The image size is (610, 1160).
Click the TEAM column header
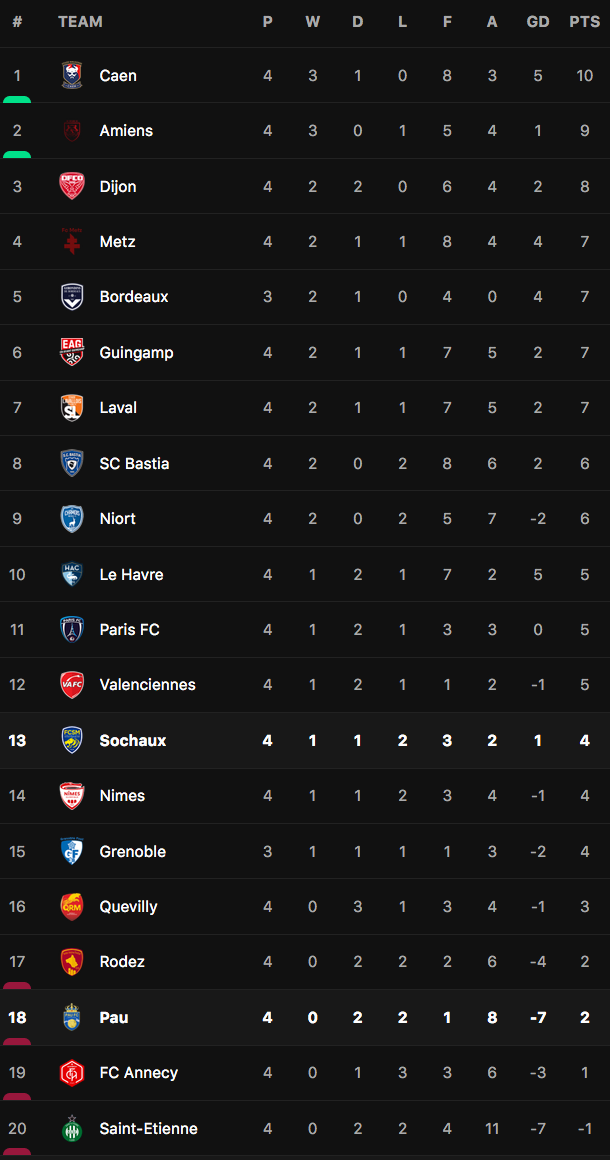point(80,22)
